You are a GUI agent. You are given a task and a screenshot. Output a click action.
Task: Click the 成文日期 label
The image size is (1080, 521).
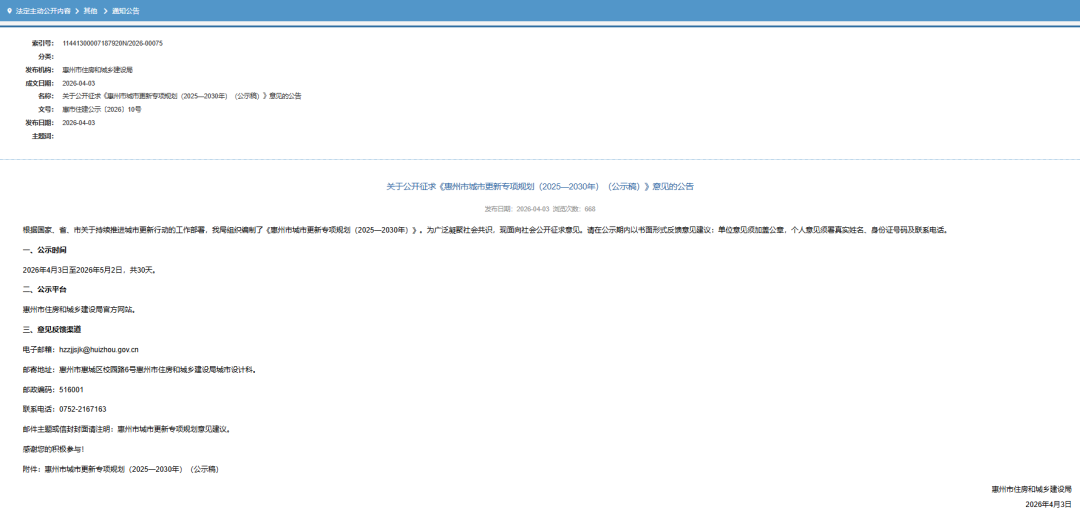click(39, 83)
